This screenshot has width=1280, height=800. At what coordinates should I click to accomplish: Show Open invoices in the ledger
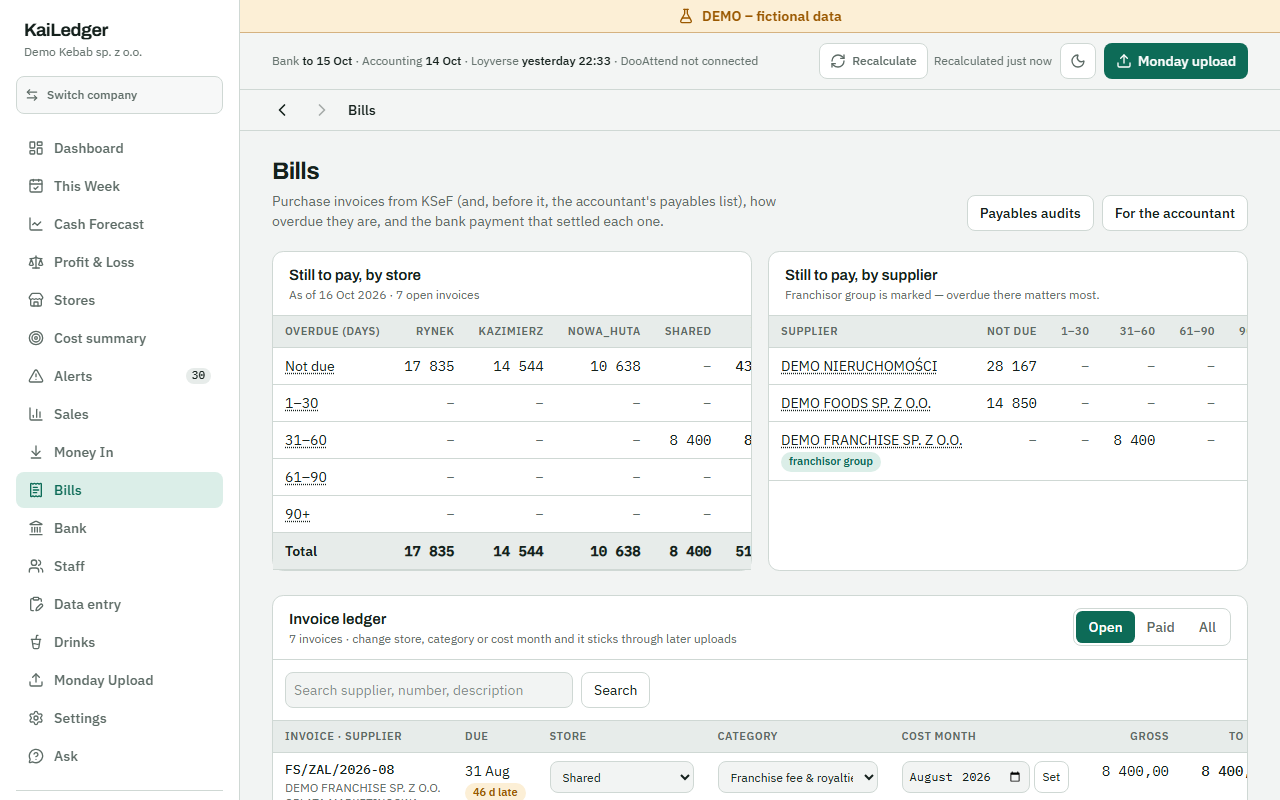click(x=1105, y=627)
